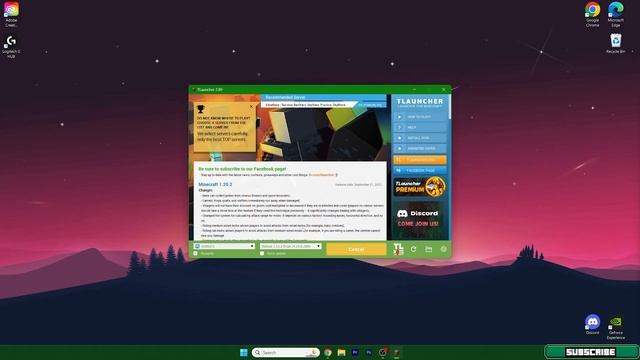
Task: Open the Facebook link in news text
Action: coord(322,175)
